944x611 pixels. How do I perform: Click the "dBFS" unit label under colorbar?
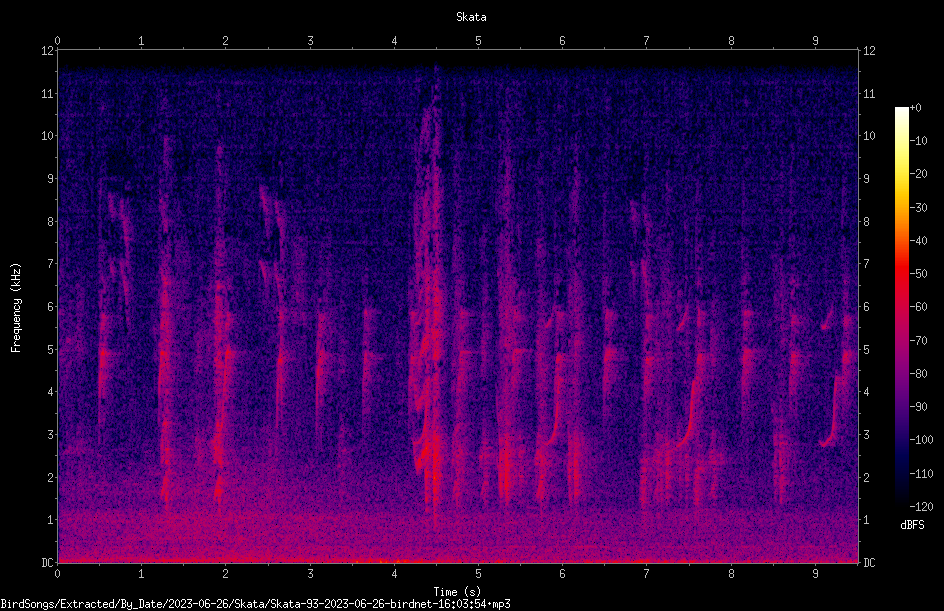coord(912,525)
